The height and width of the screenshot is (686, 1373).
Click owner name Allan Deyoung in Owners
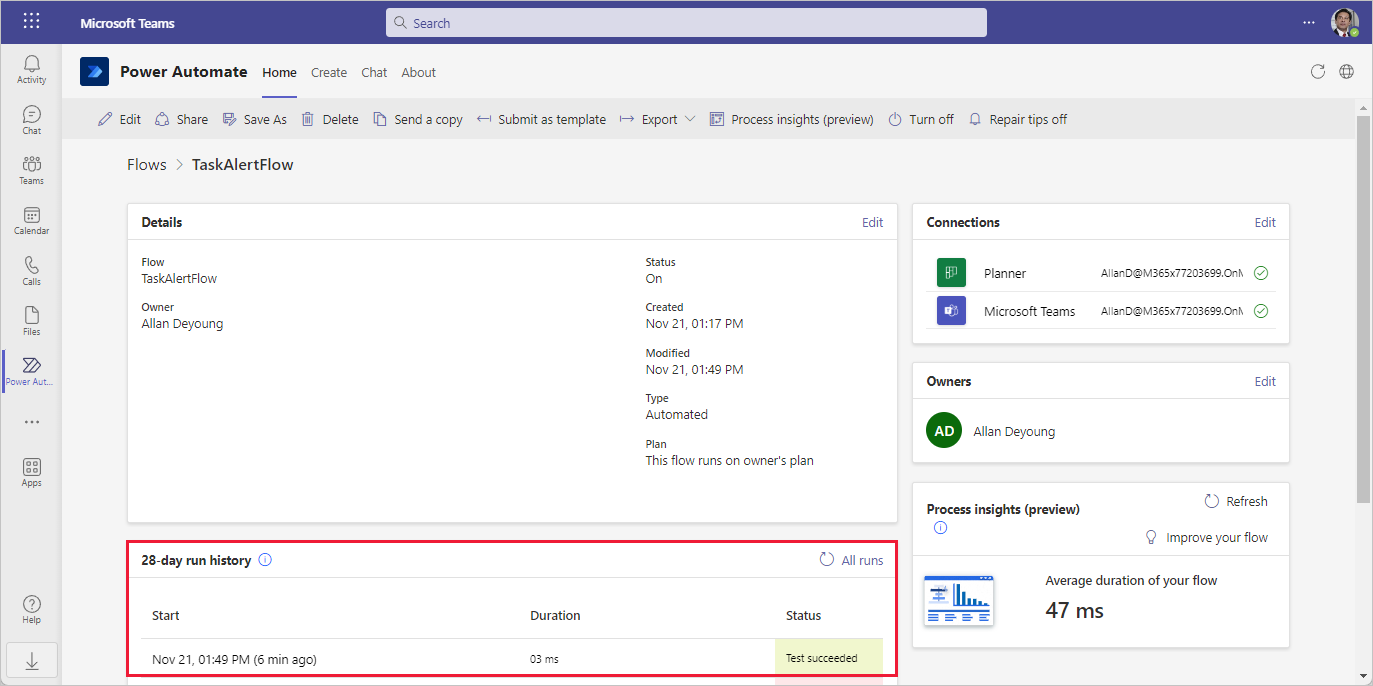1014,432
